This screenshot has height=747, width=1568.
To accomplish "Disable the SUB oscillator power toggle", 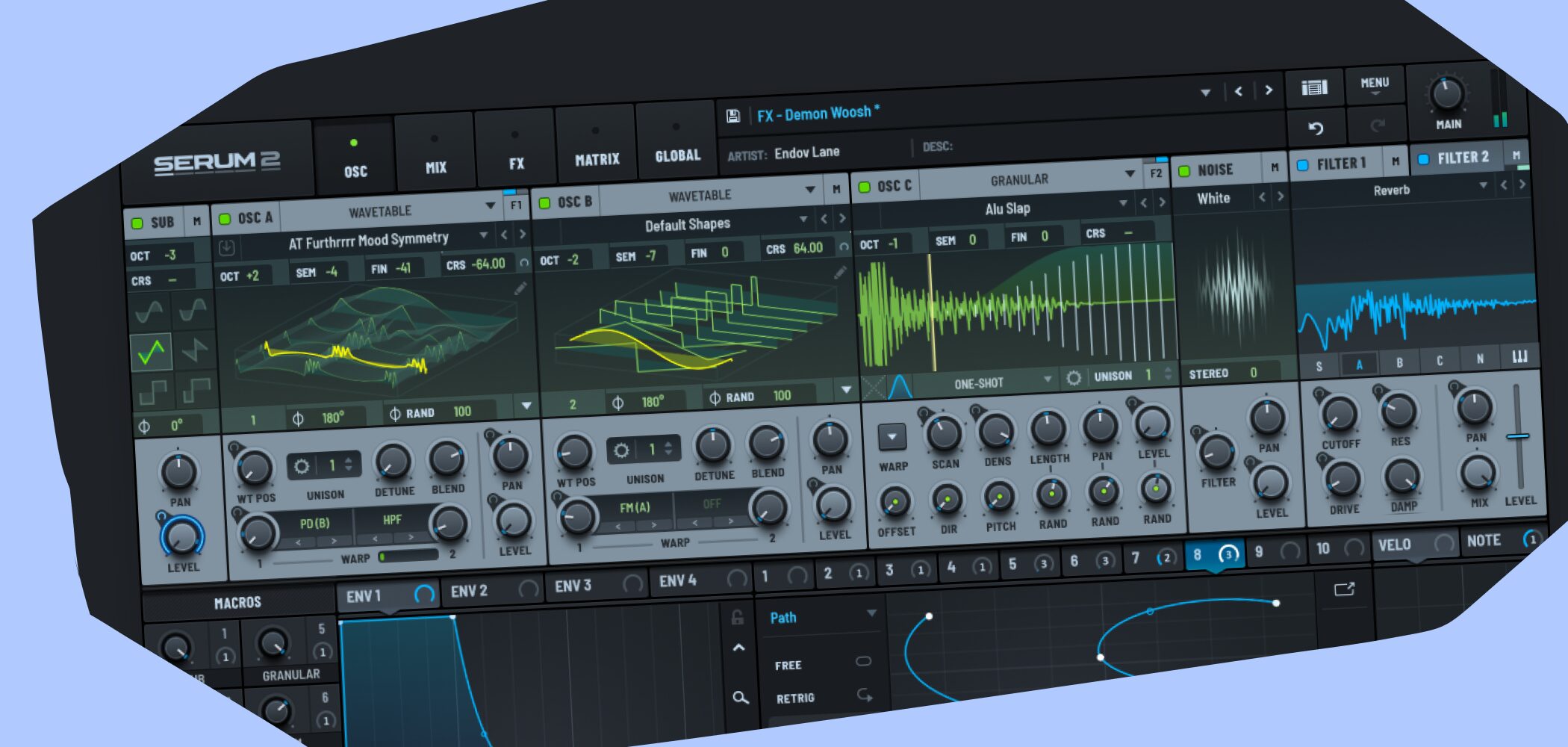I will (137, 223).
